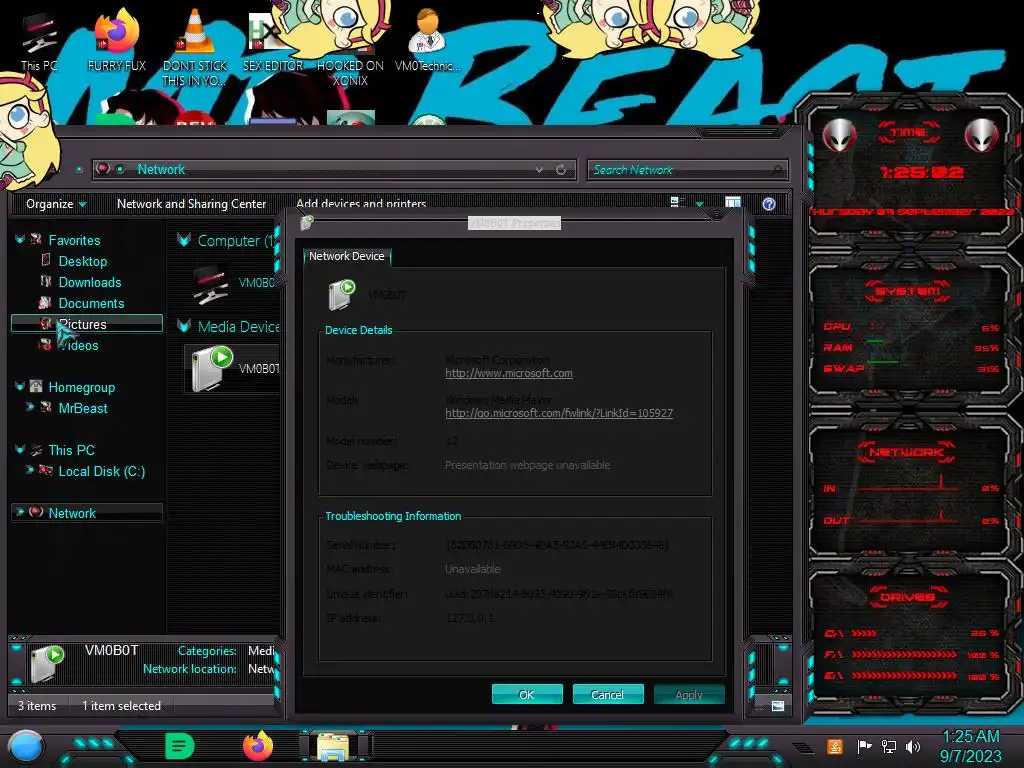Viewport: 1024px width, 768px height.
Task: Expand the Network tree node
Action: [x=20, y=513]
